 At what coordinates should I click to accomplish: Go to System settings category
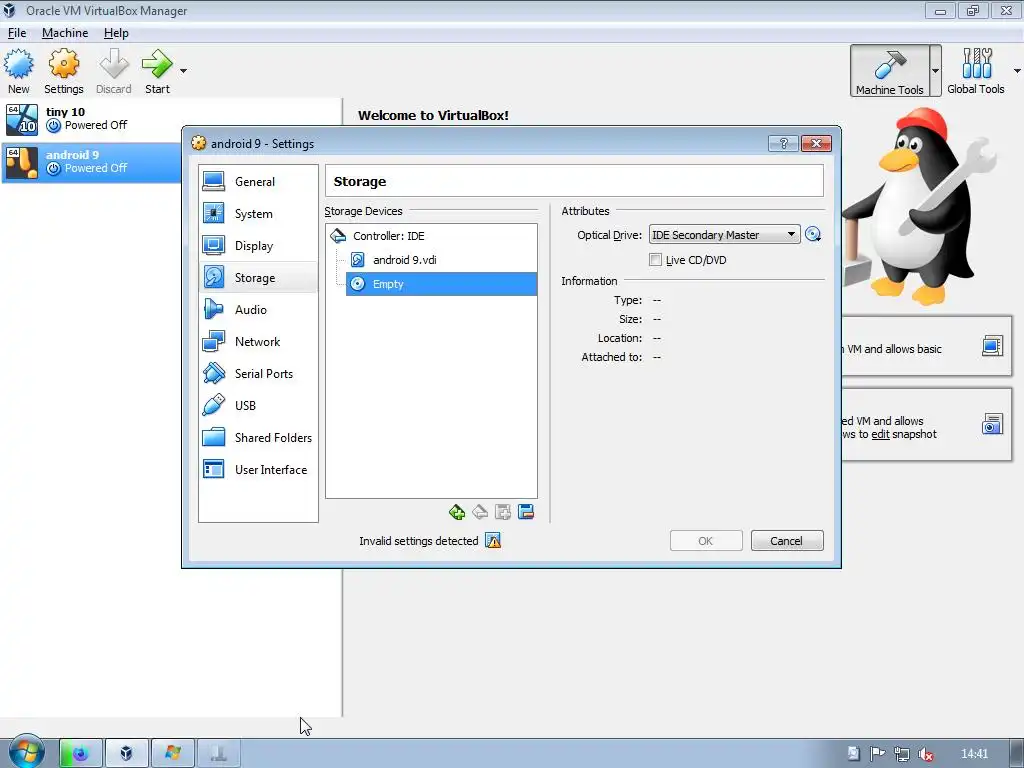coord(258,214)
